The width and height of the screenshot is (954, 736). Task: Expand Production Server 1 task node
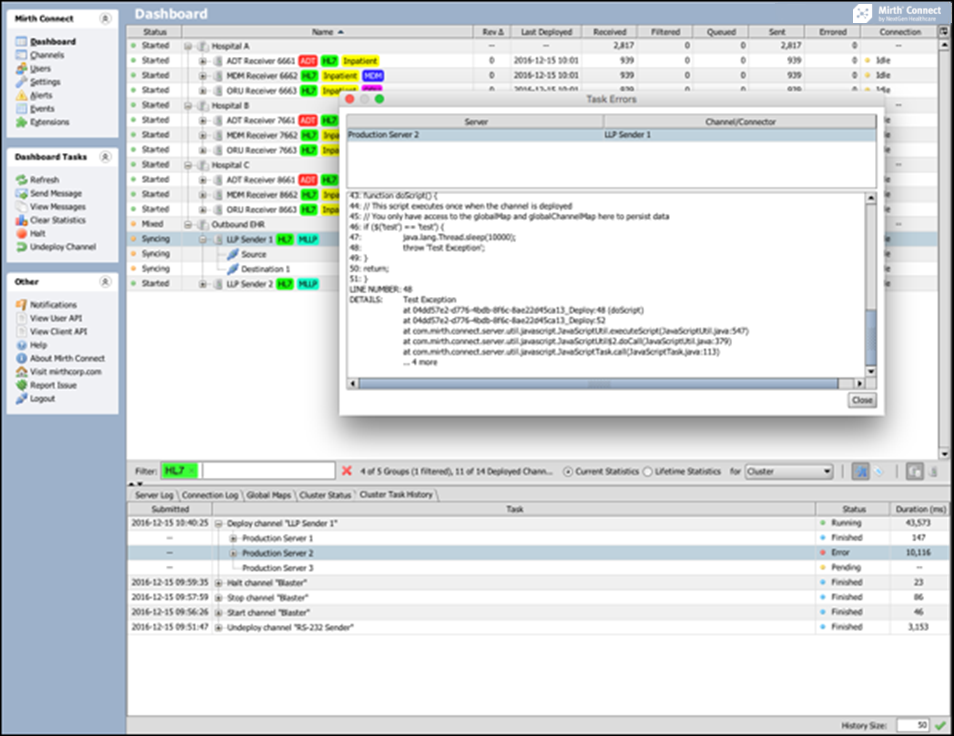click(233, 538)
